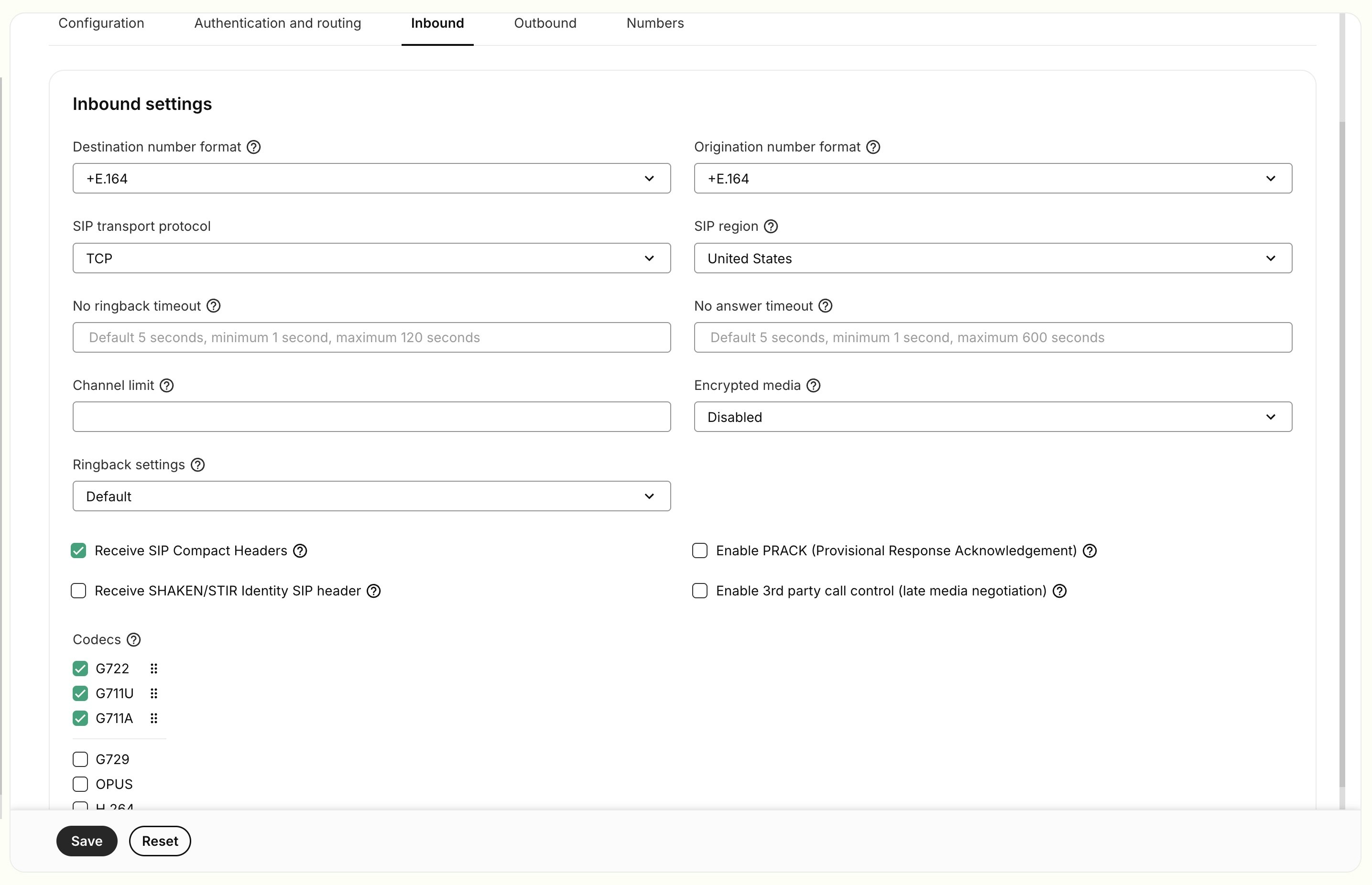
Task: Click help icon beside Origination number format
Action: point(872,147)
